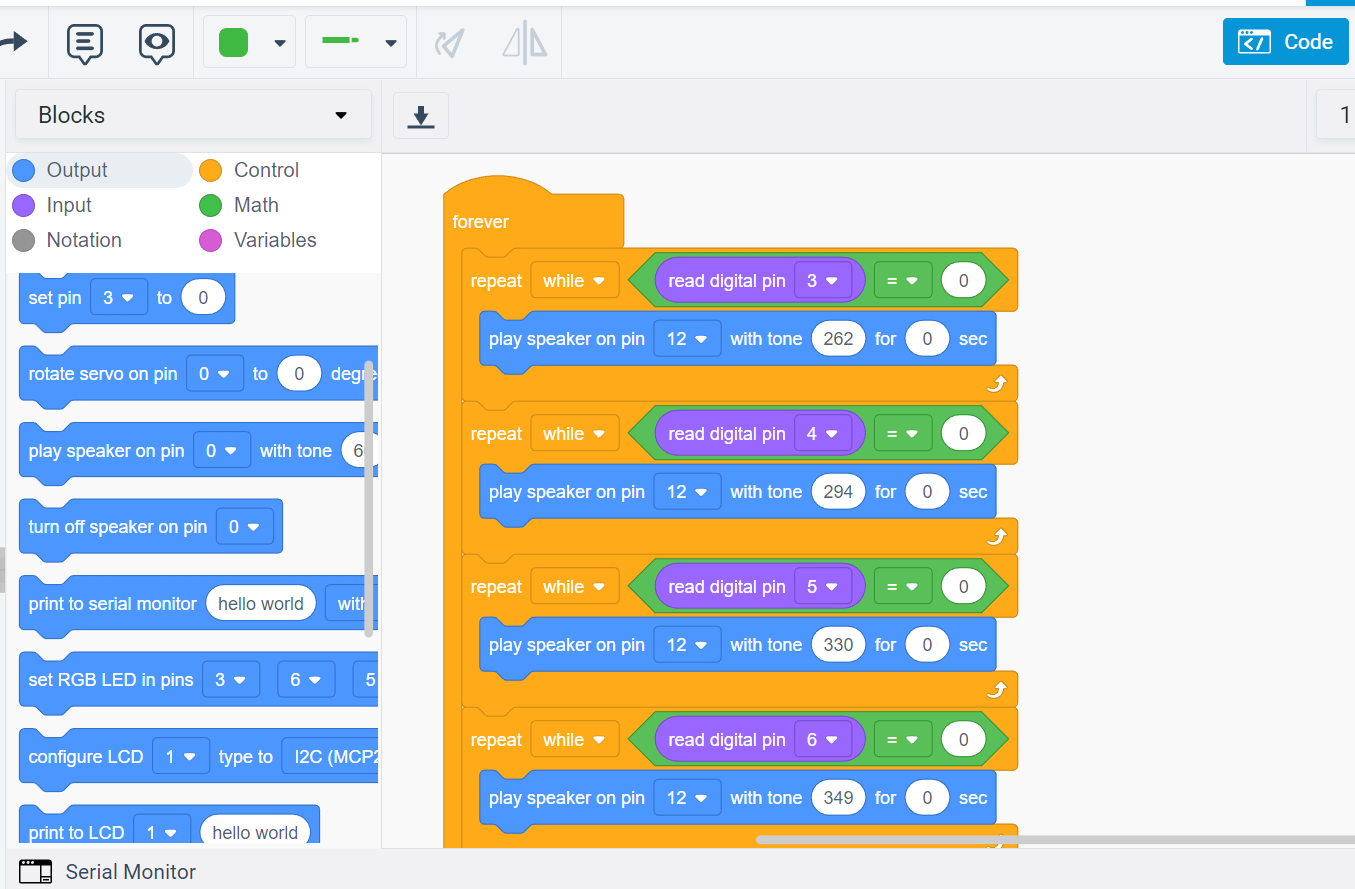
Task: Open 'read digital pin' dropdown showing 3
Action: [823, 281]
